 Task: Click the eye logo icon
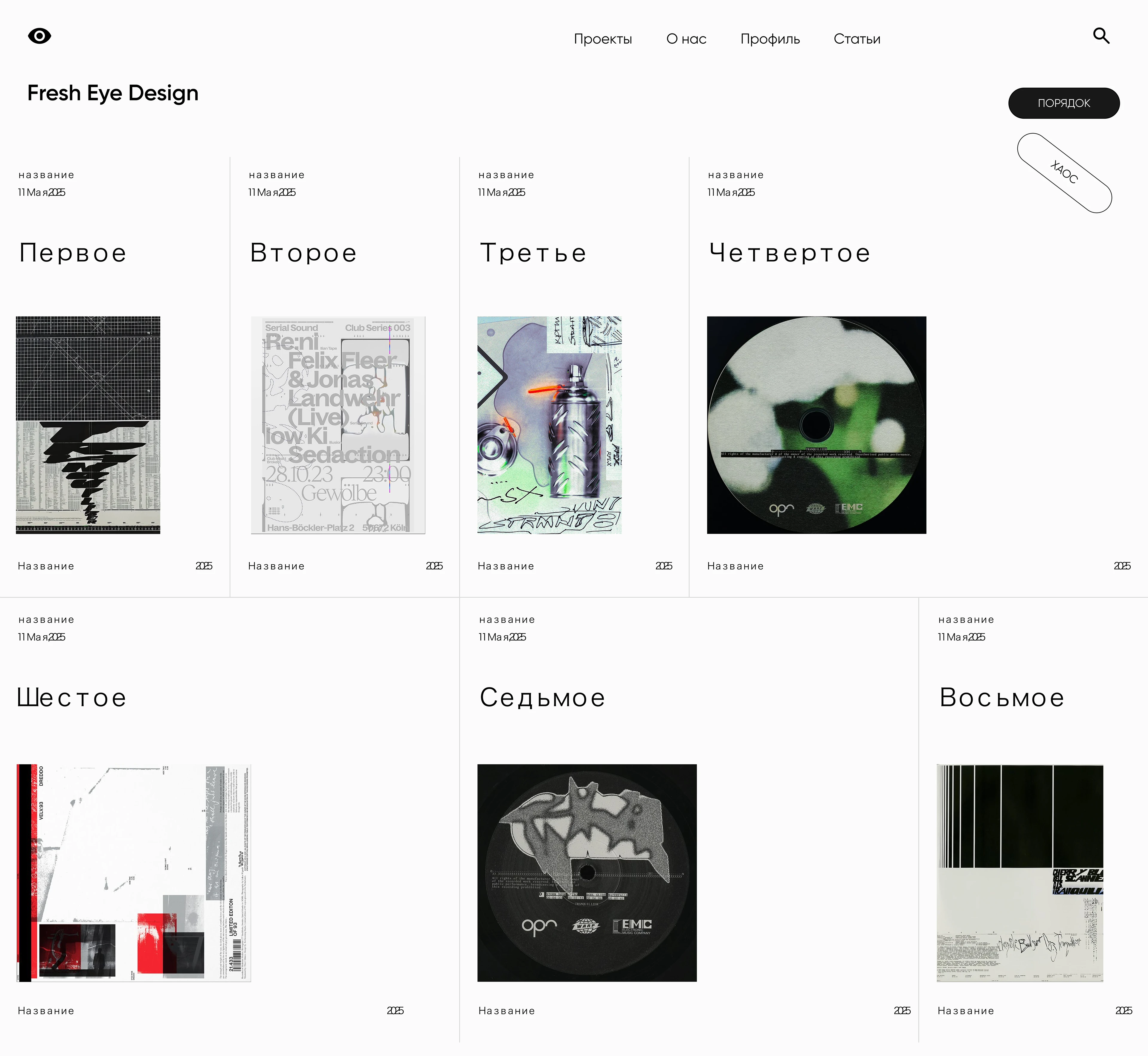click(39, 36)
